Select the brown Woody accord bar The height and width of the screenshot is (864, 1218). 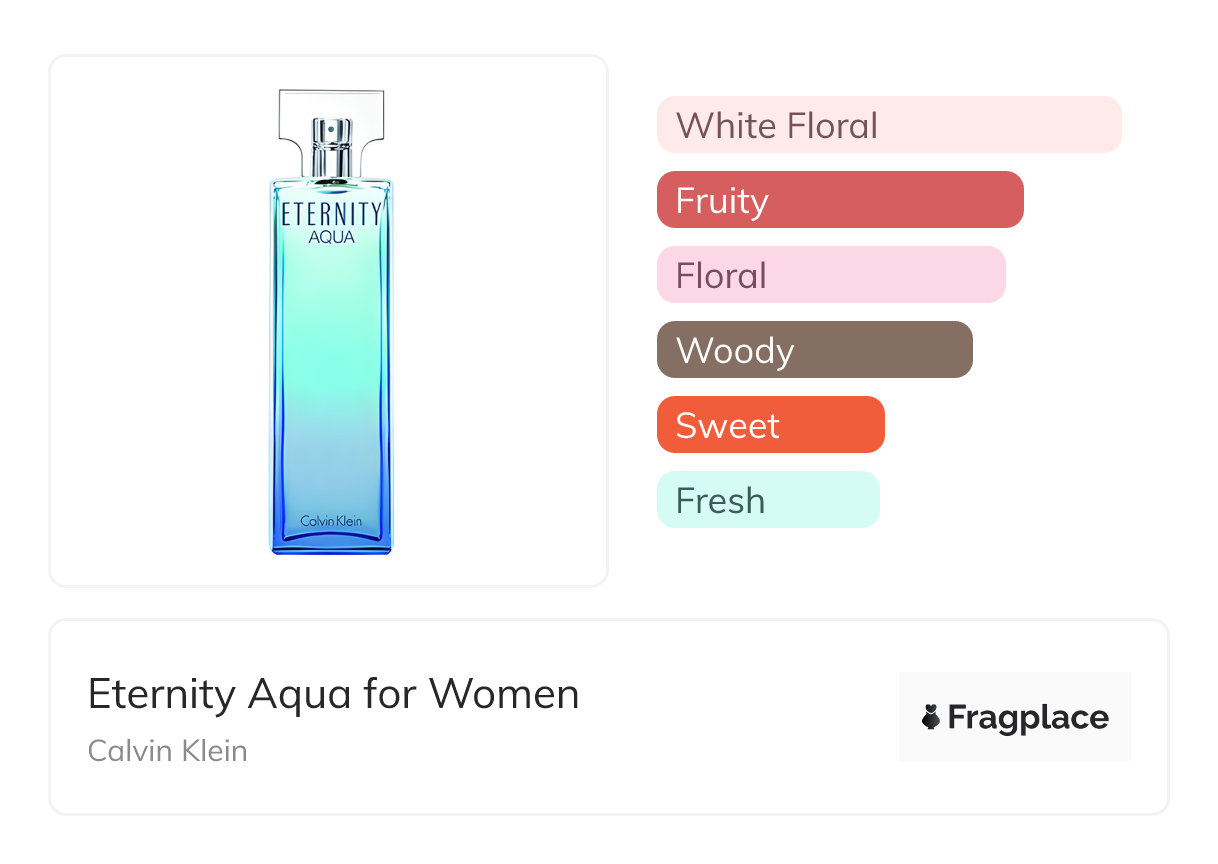coord(814,350)
